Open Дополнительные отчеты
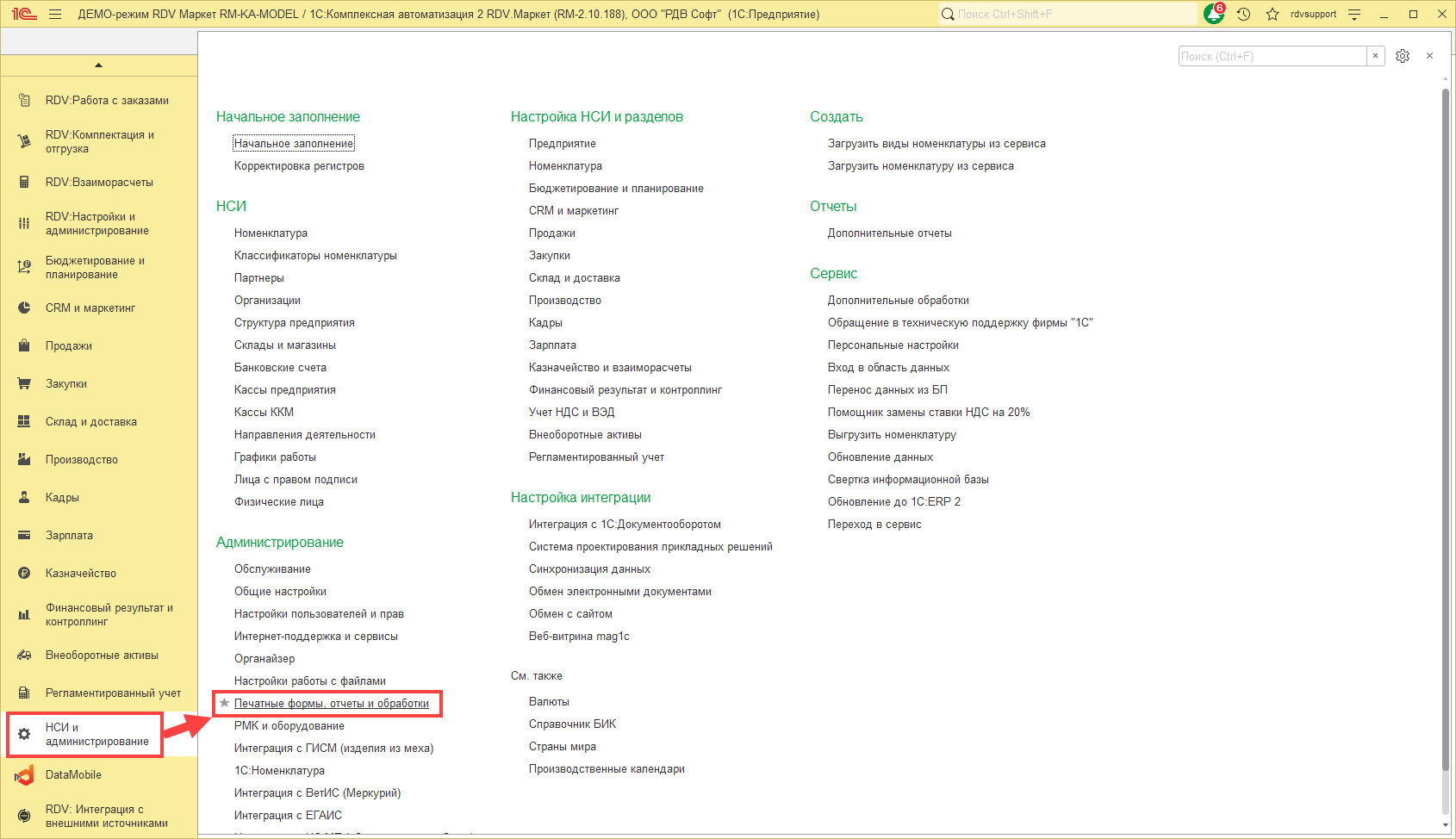 [890, 233]
